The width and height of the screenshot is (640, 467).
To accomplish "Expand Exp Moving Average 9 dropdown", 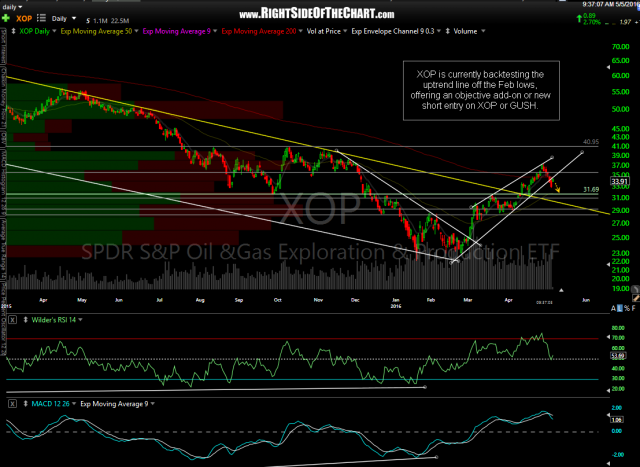I will point(215,31).
